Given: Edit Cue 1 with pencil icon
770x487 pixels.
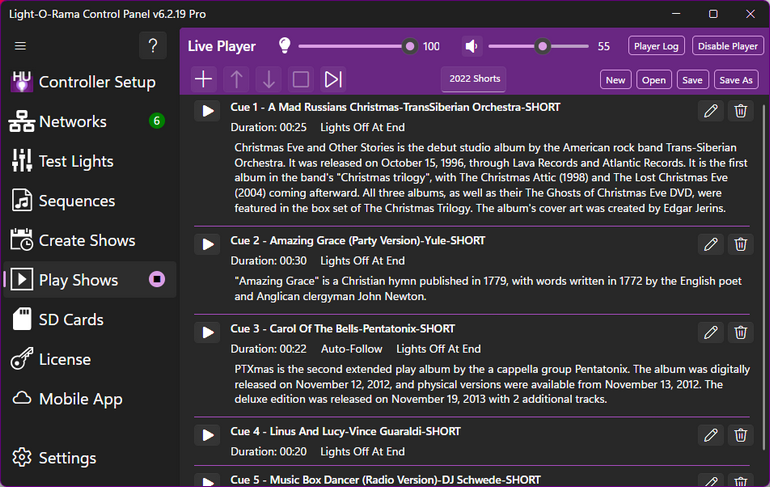Looking at the screenshot, I should [711, 111].
